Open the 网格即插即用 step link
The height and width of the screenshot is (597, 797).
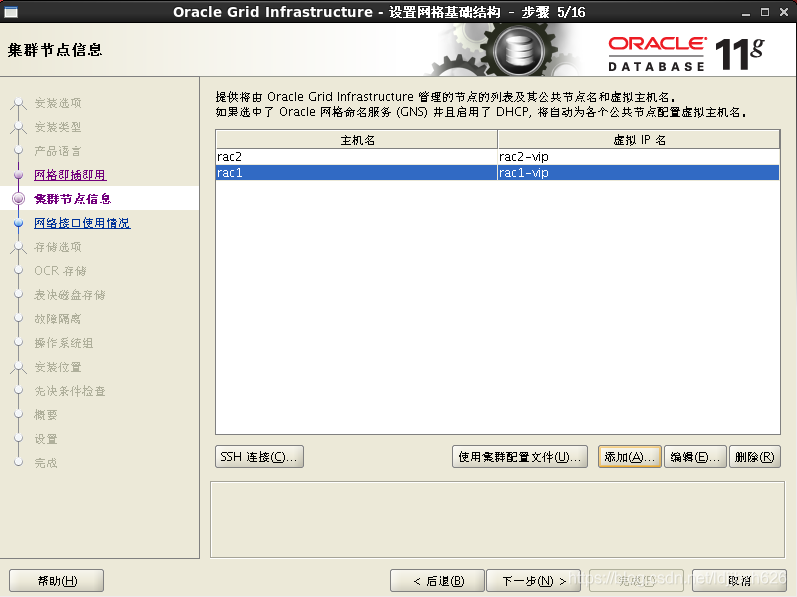(x=70, y=175)
